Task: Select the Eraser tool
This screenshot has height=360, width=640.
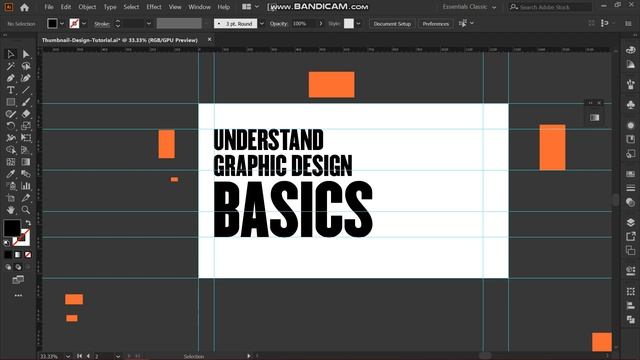Action: coord(26,114)
